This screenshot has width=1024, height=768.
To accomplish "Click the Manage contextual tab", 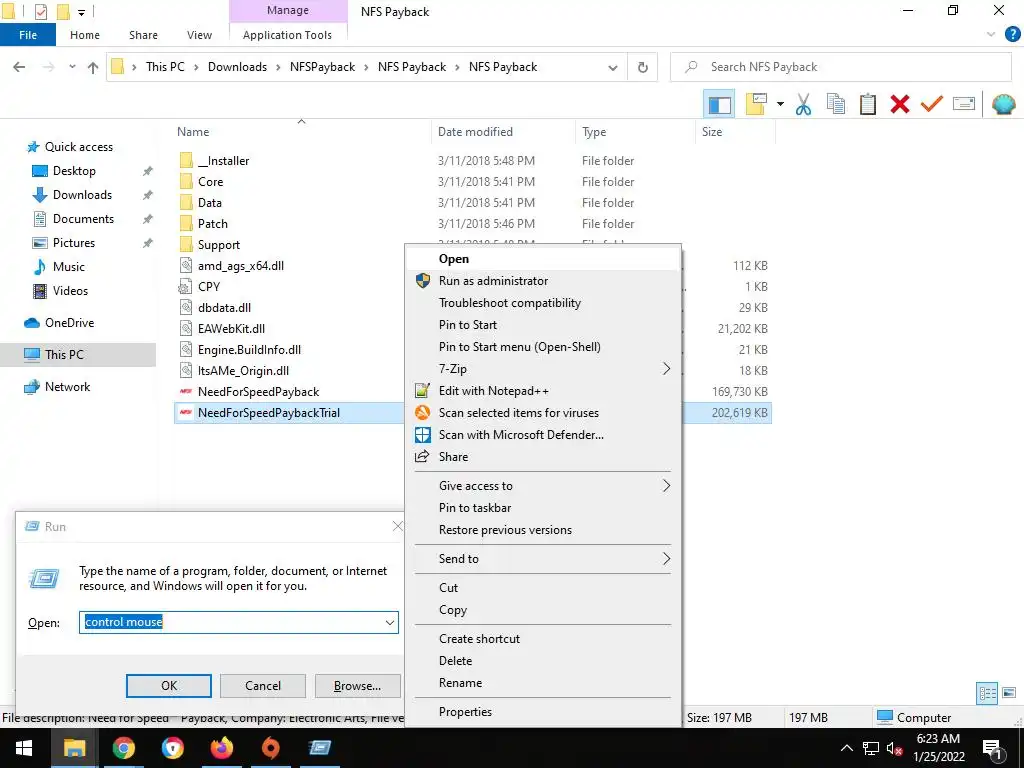I will (x=288, y=10).
